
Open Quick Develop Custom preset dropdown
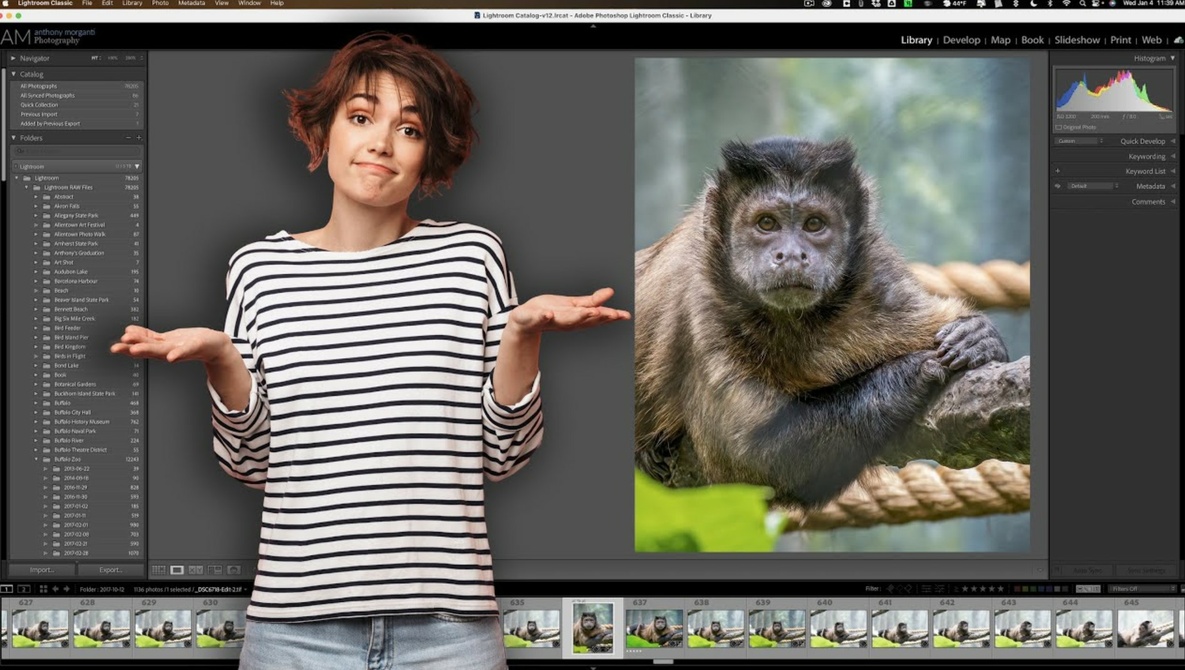click(1079, 141)
